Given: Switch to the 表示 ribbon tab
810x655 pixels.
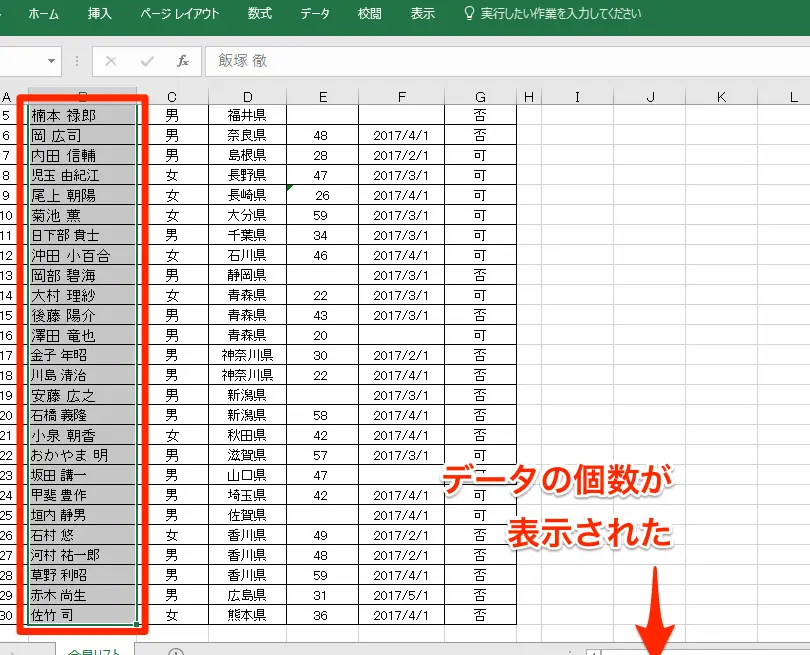Looking at the screenshot, I should tap(422, 14).
